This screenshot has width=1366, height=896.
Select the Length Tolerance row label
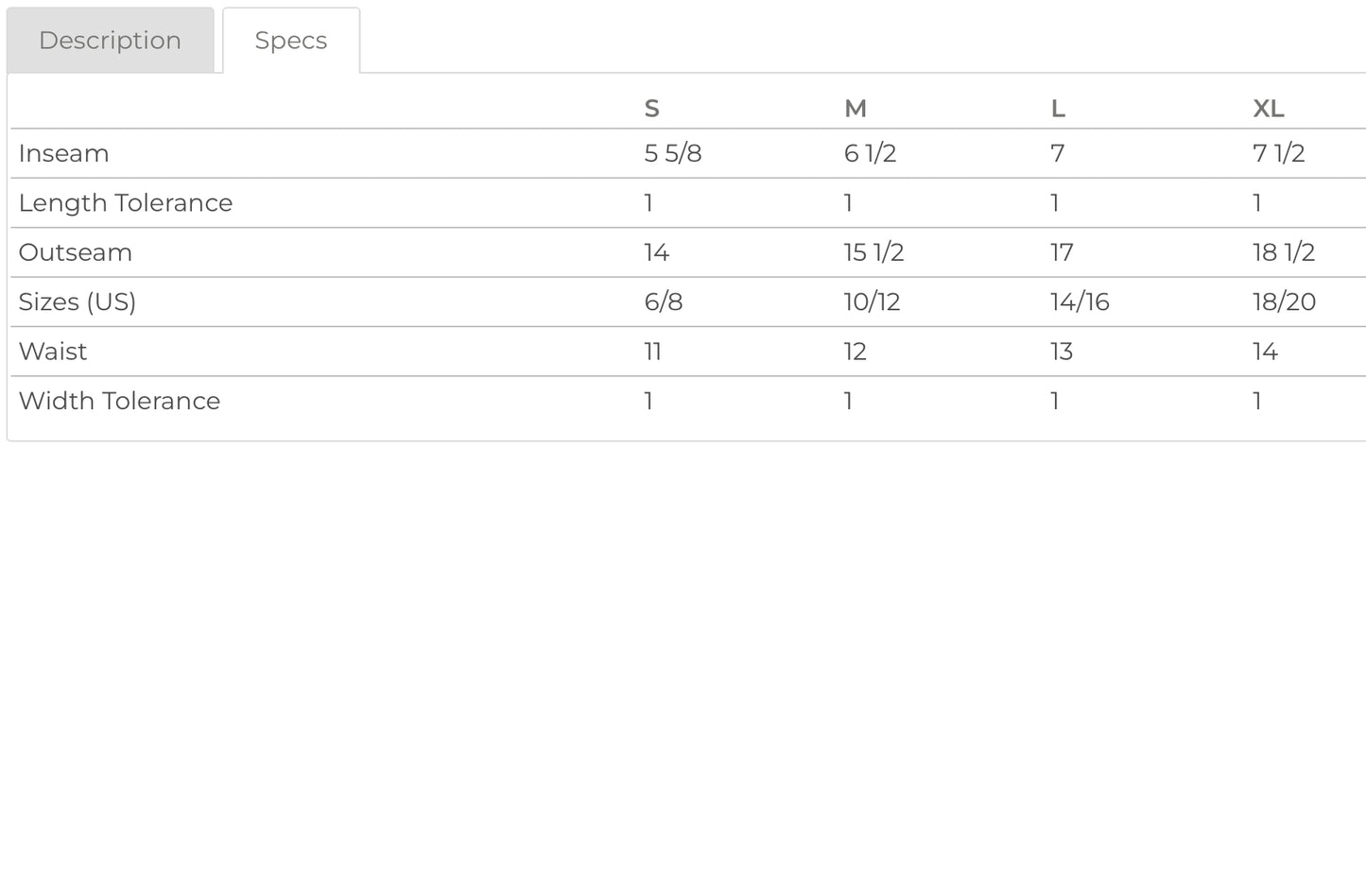(x=126, y=202)
